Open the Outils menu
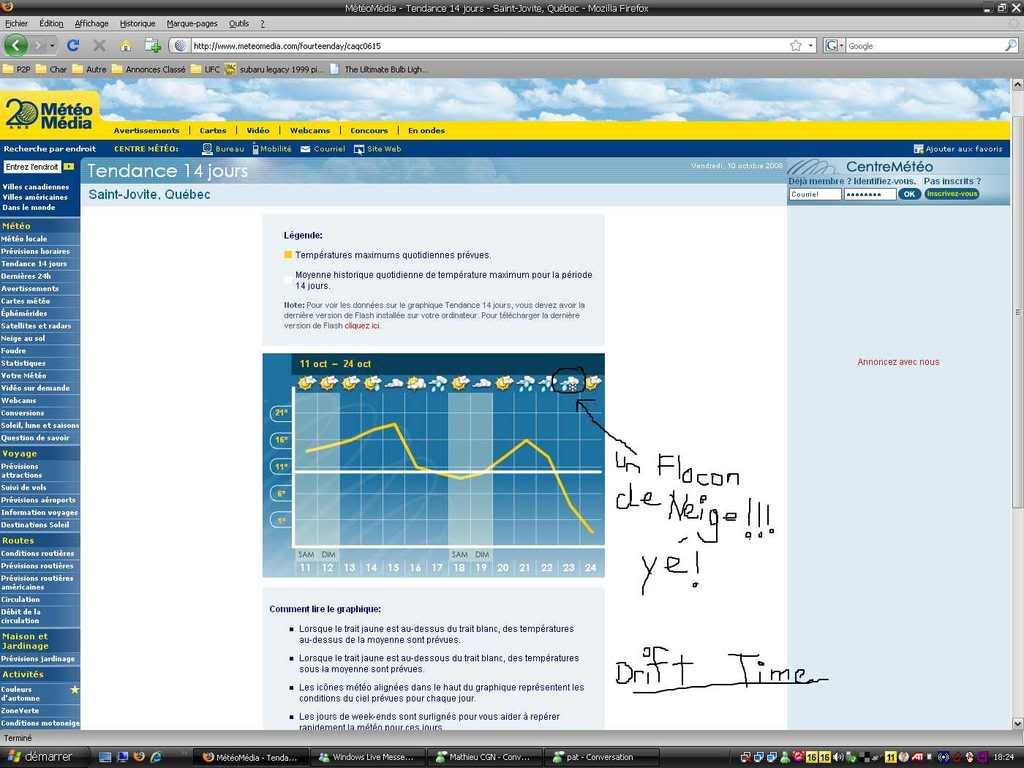This screenshot has height=768, width=1024. pos(239,24)
